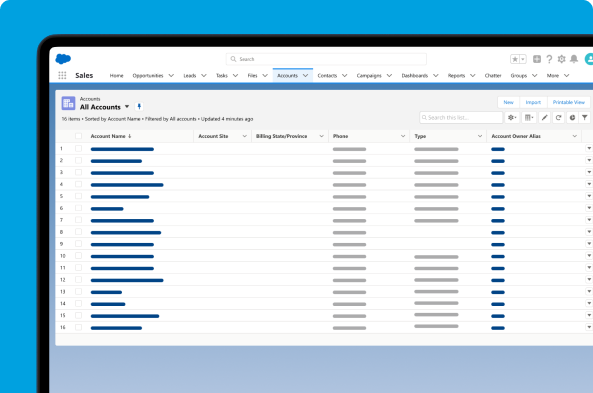Check the checkbox for row 8

point(78,232)
